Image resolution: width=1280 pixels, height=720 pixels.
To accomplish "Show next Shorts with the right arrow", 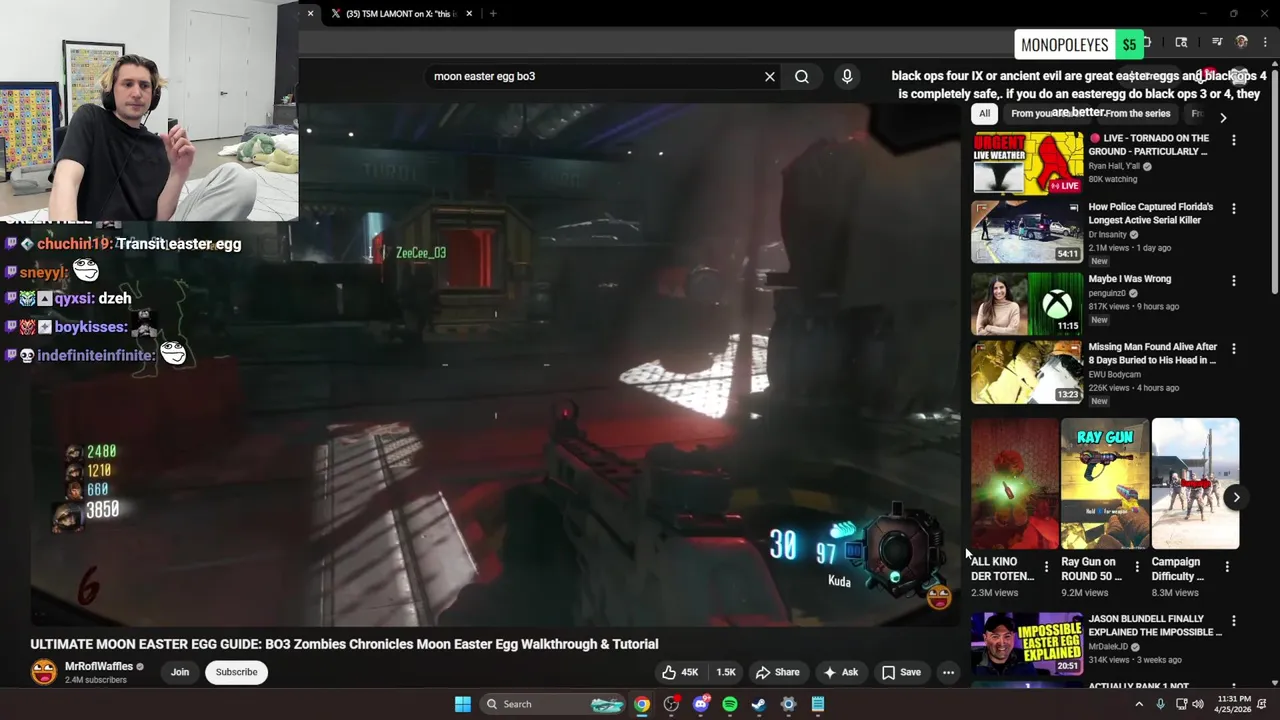I will tap(1236, 497).
